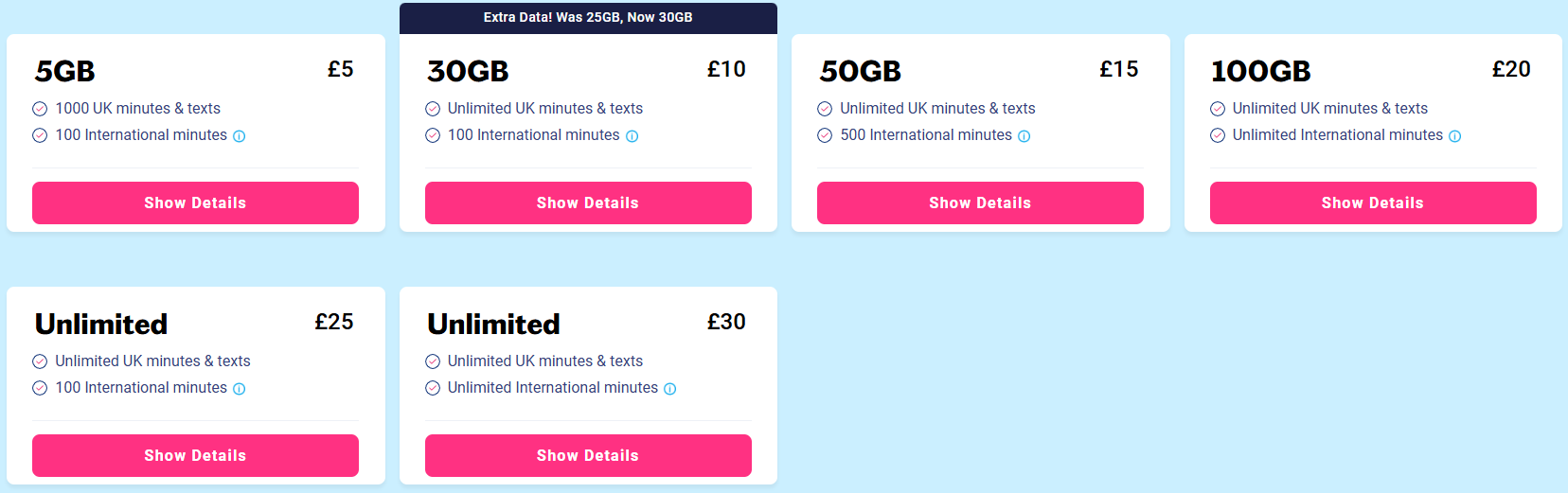Open info icon on £30 Unlimited plan
Viewport: 1568px width, 493px height.
tap(670, 389)
